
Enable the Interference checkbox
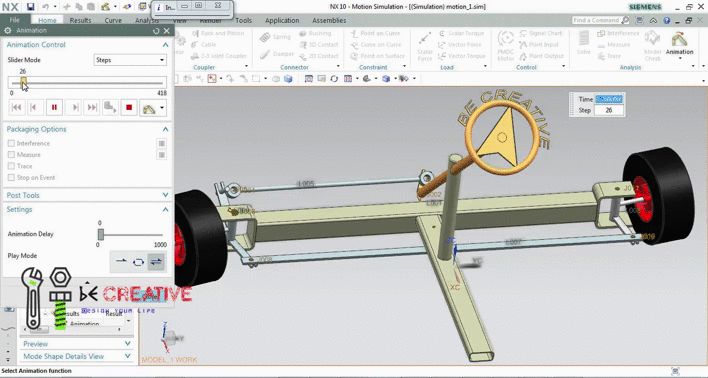11,143
